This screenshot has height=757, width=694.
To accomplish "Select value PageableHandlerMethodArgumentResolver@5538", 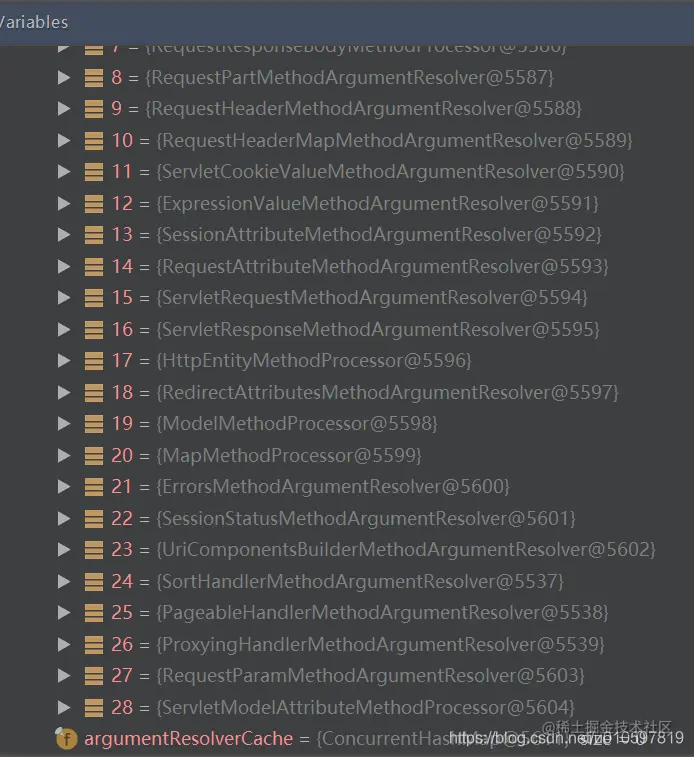I will click(x=382, y=613).
